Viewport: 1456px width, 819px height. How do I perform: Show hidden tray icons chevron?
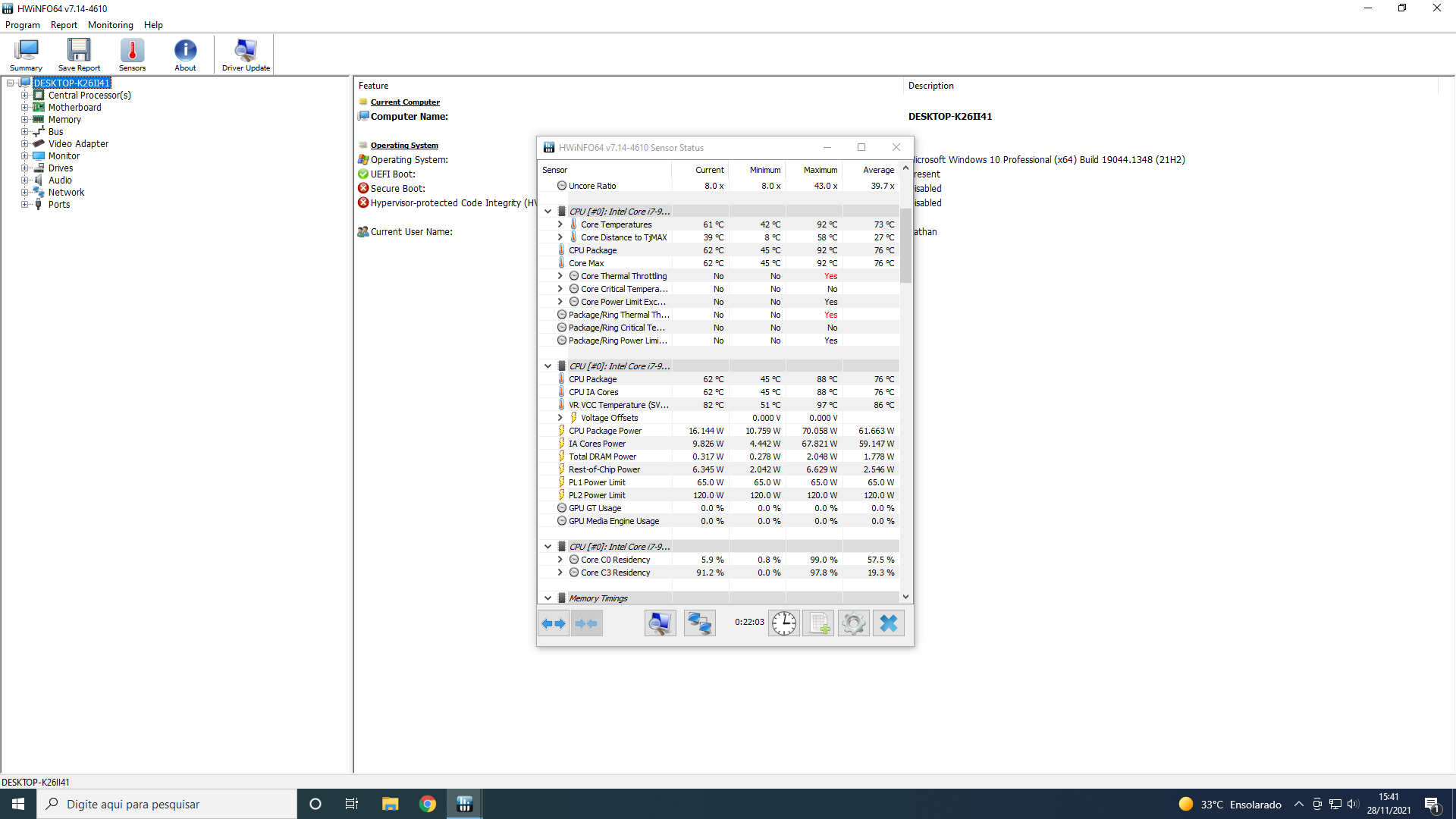pyautogui.click(x=1299, y=805)
